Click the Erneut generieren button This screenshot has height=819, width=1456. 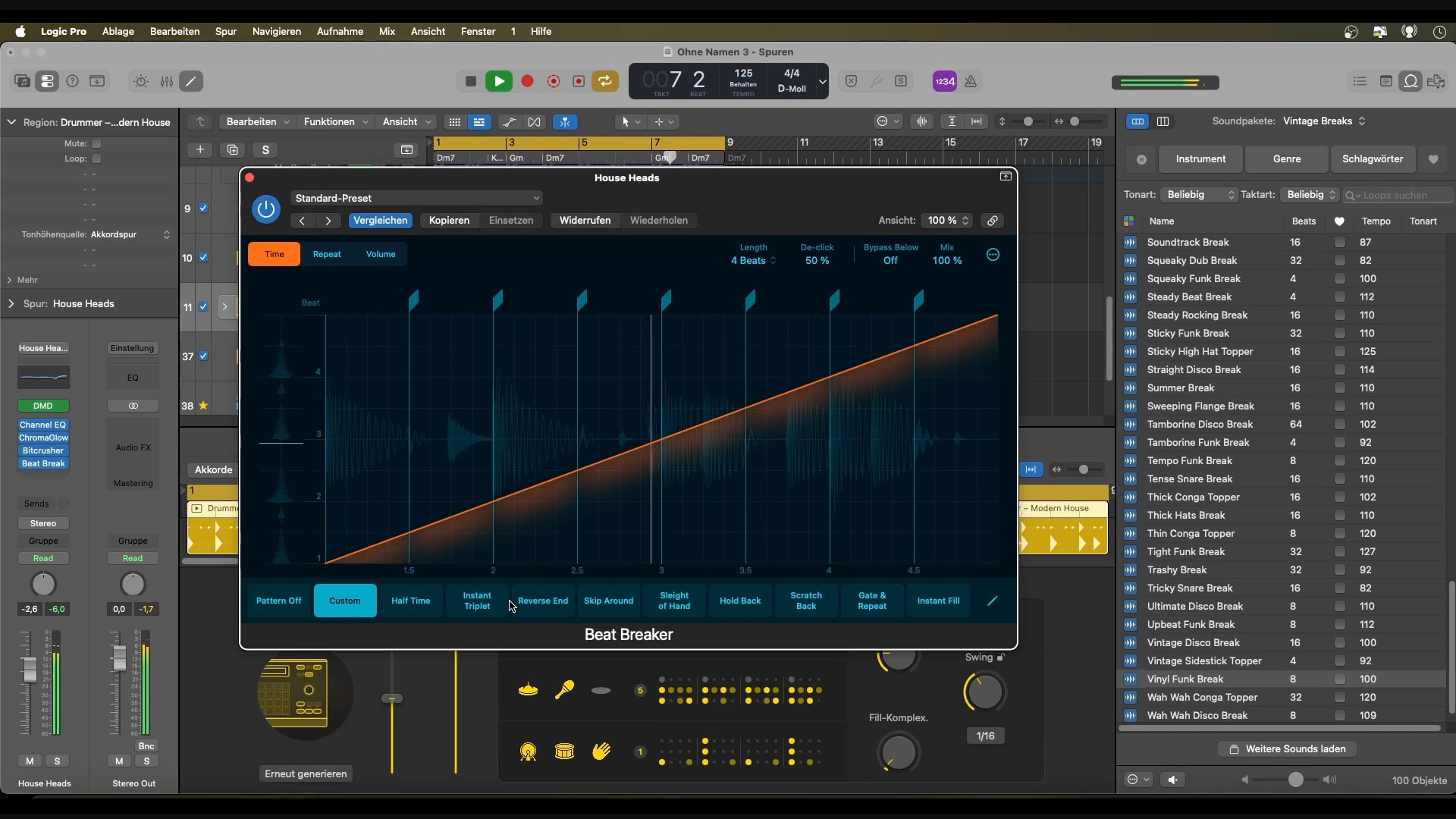[x=306, y=773]
